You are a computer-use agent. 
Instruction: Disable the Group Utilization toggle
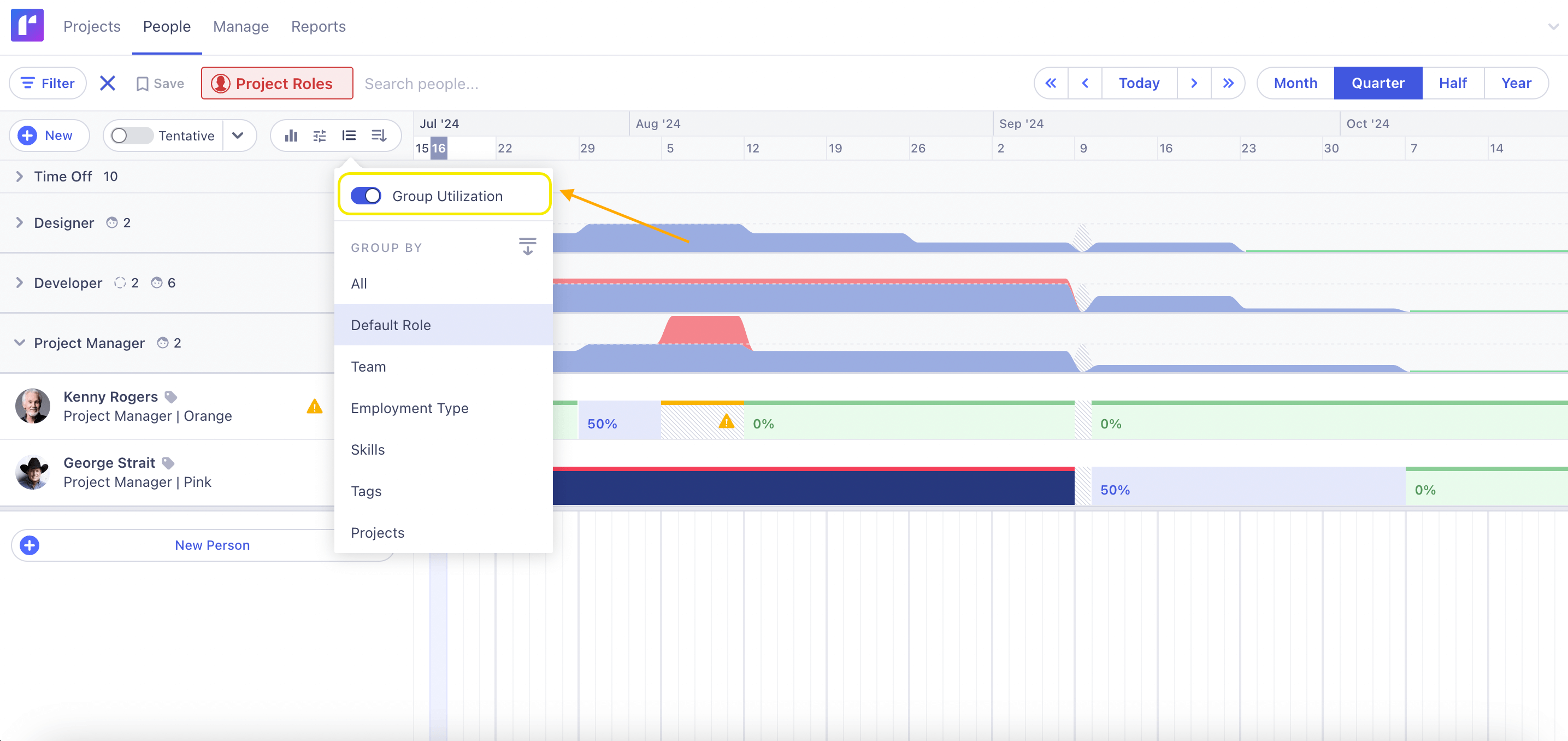(x=366, y=196)
